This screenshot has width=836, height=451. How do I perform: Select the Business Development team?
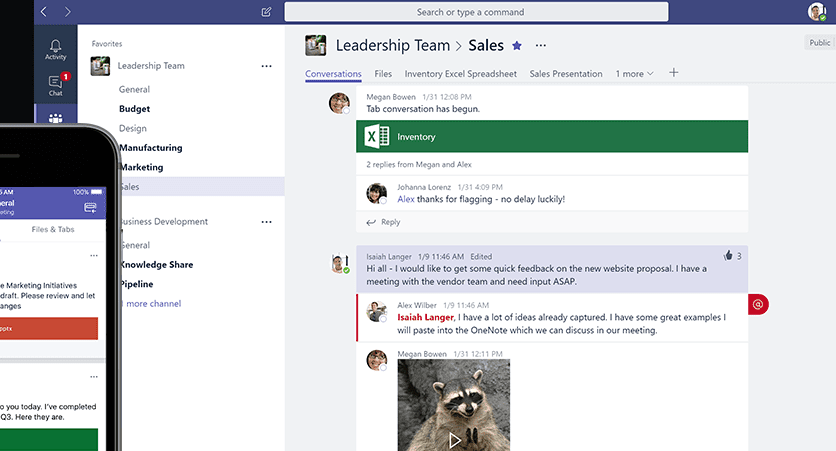tap(165, 222)
